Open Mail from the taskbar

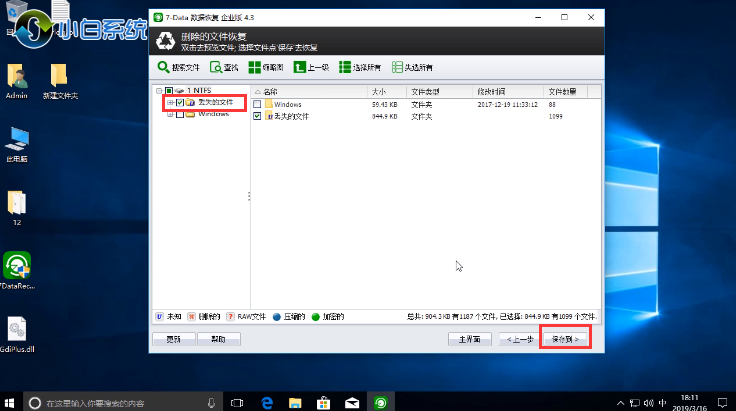point(352,403)
